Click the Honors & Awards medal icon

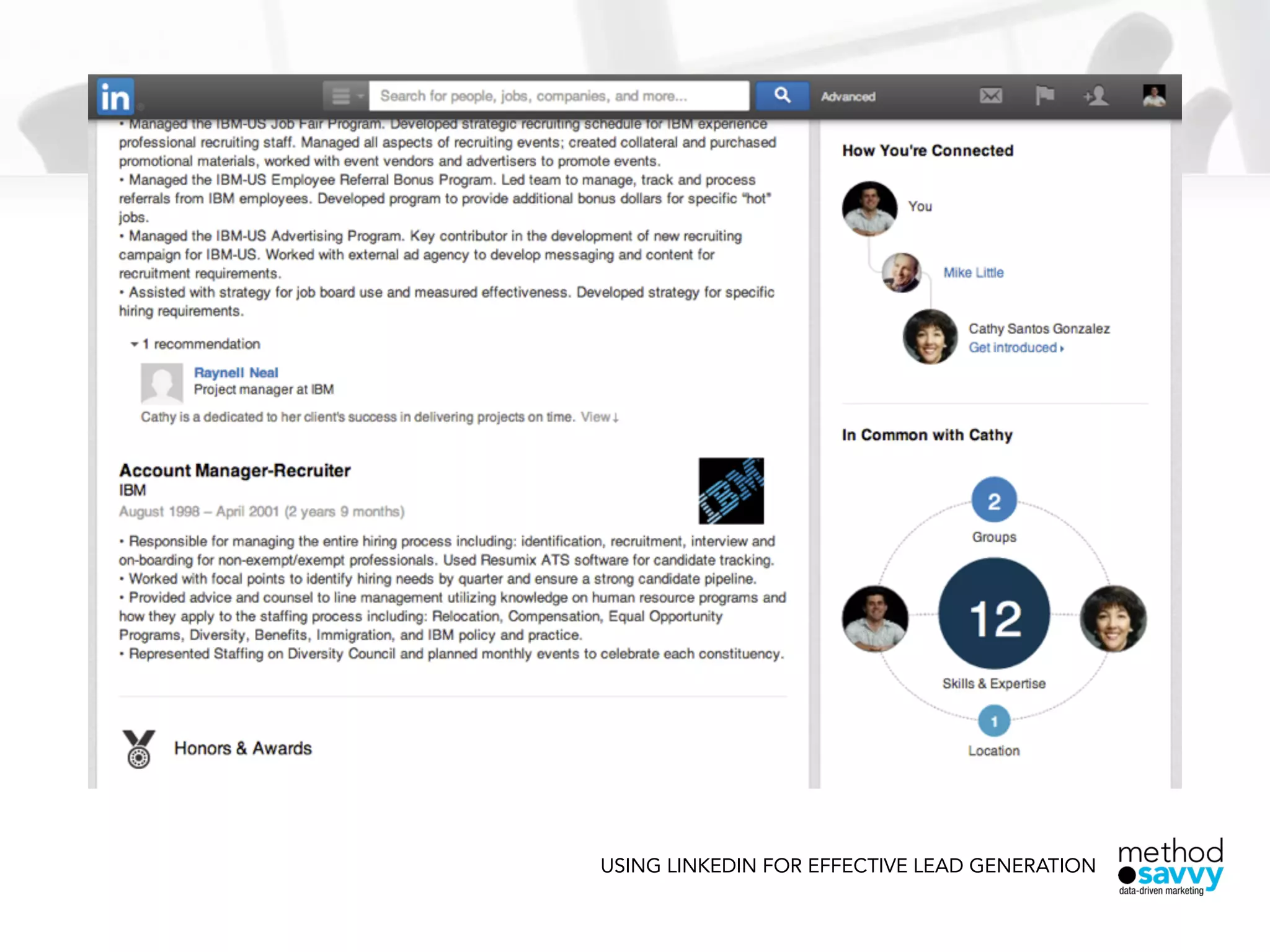tap(139, 749)
